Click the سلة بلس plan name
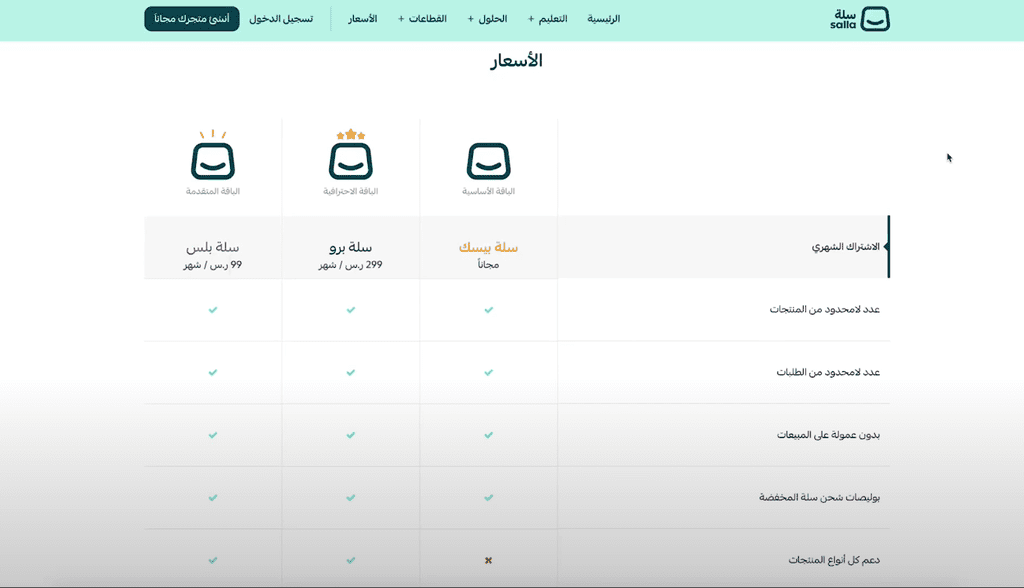The width and height of the screenshot is (1024, 588). click(x=213, y=247)
